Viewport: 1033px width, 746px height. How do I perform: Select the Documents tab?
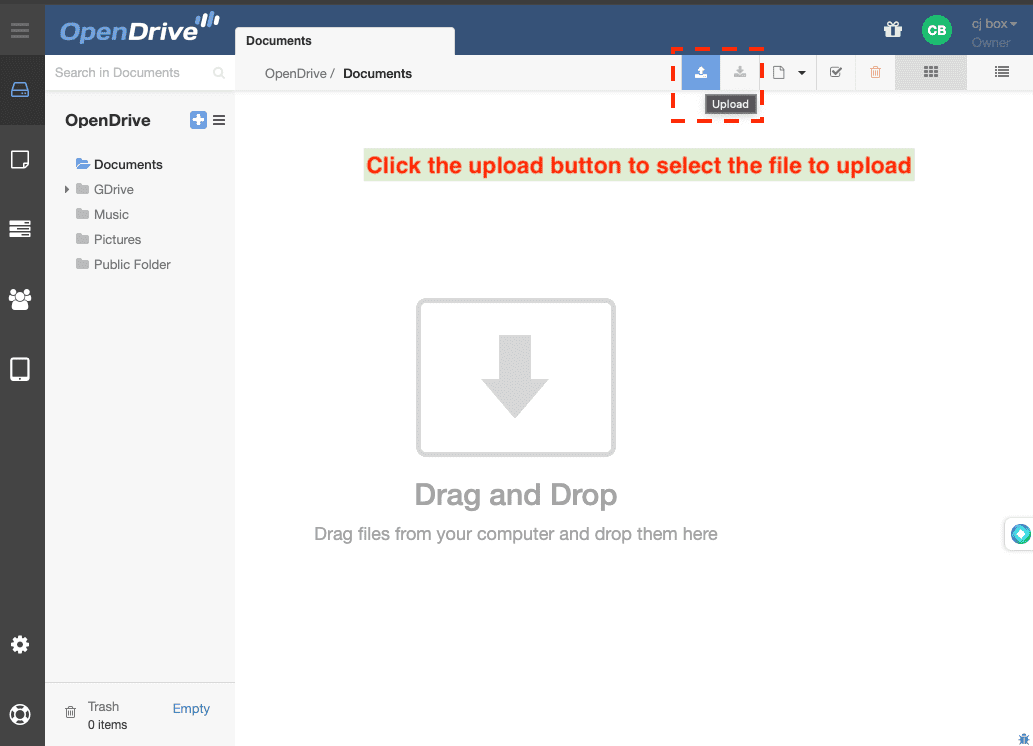click(345, 41)
